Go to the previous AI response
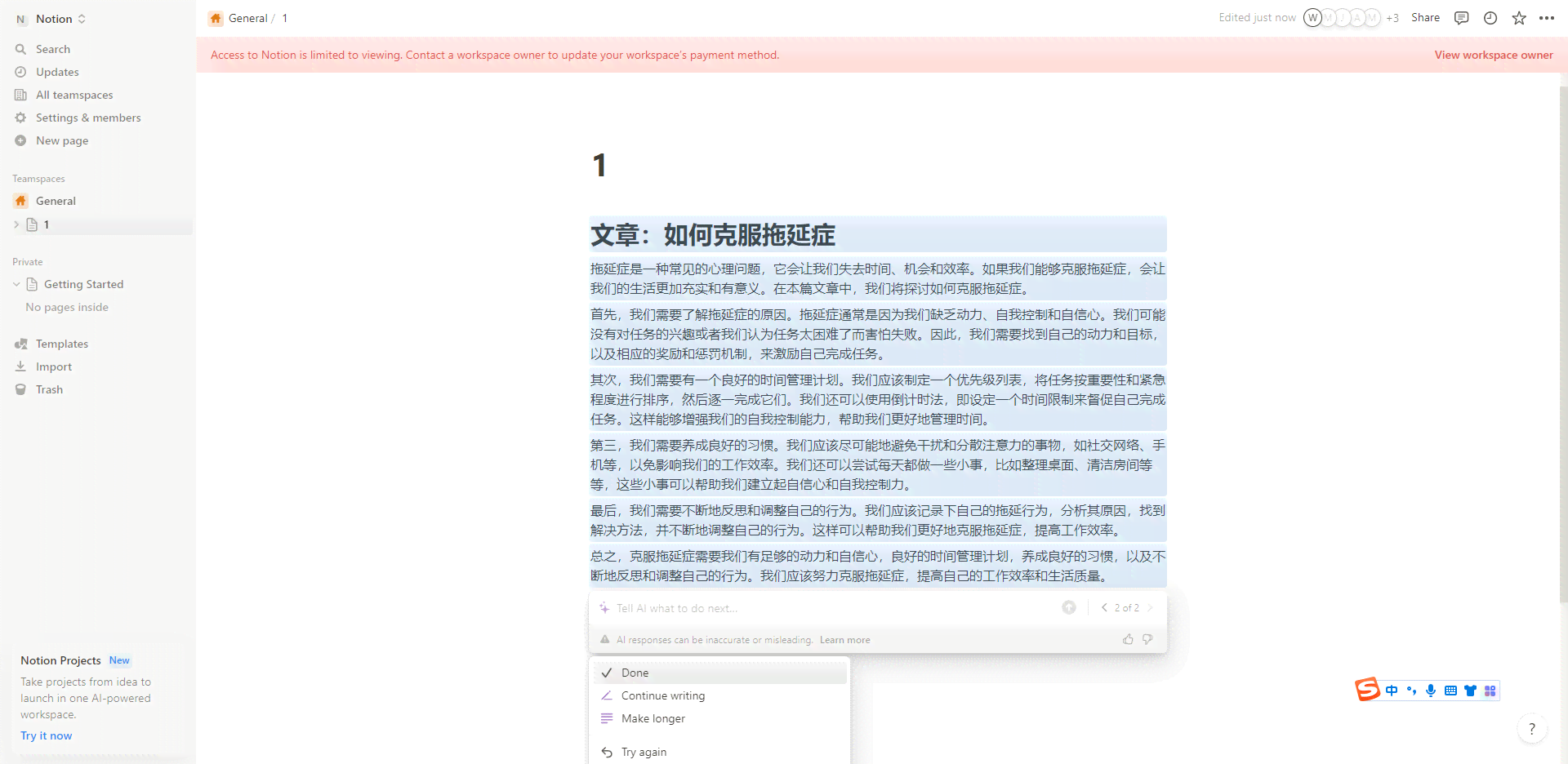 point(1104,607)
